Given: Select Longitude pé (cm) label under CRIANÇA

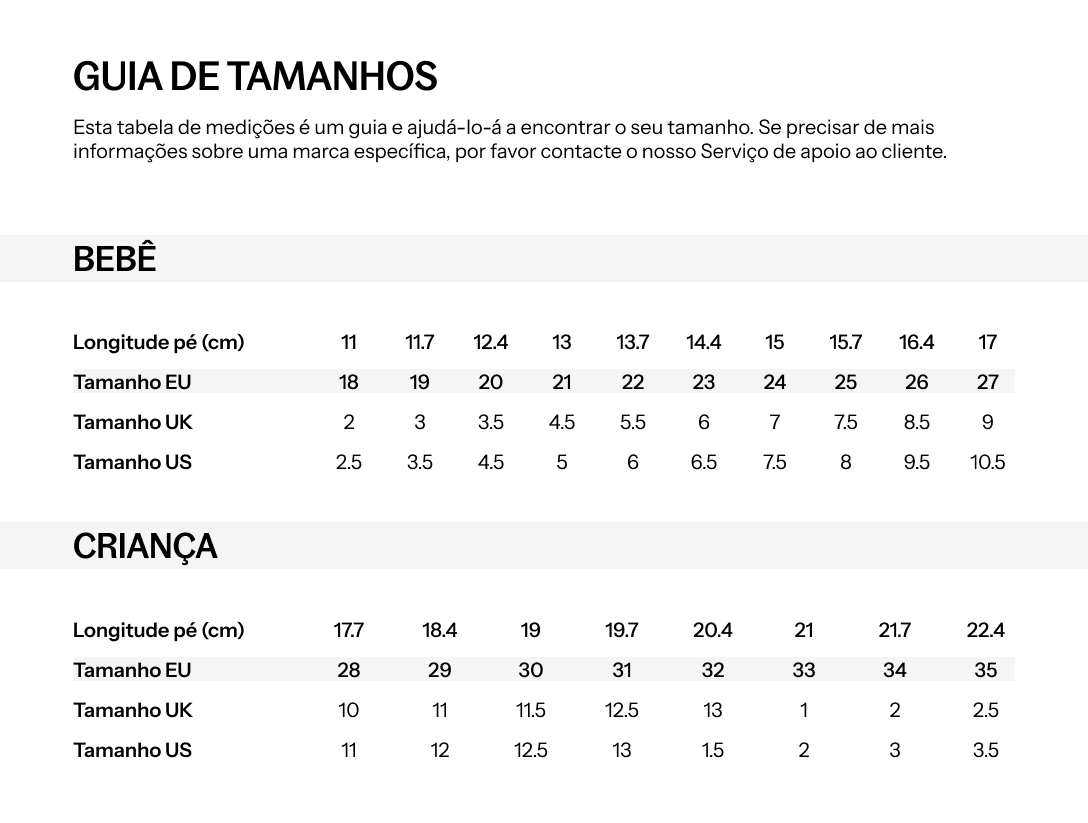Looking at the screenshot, I should tap(159, 630).
